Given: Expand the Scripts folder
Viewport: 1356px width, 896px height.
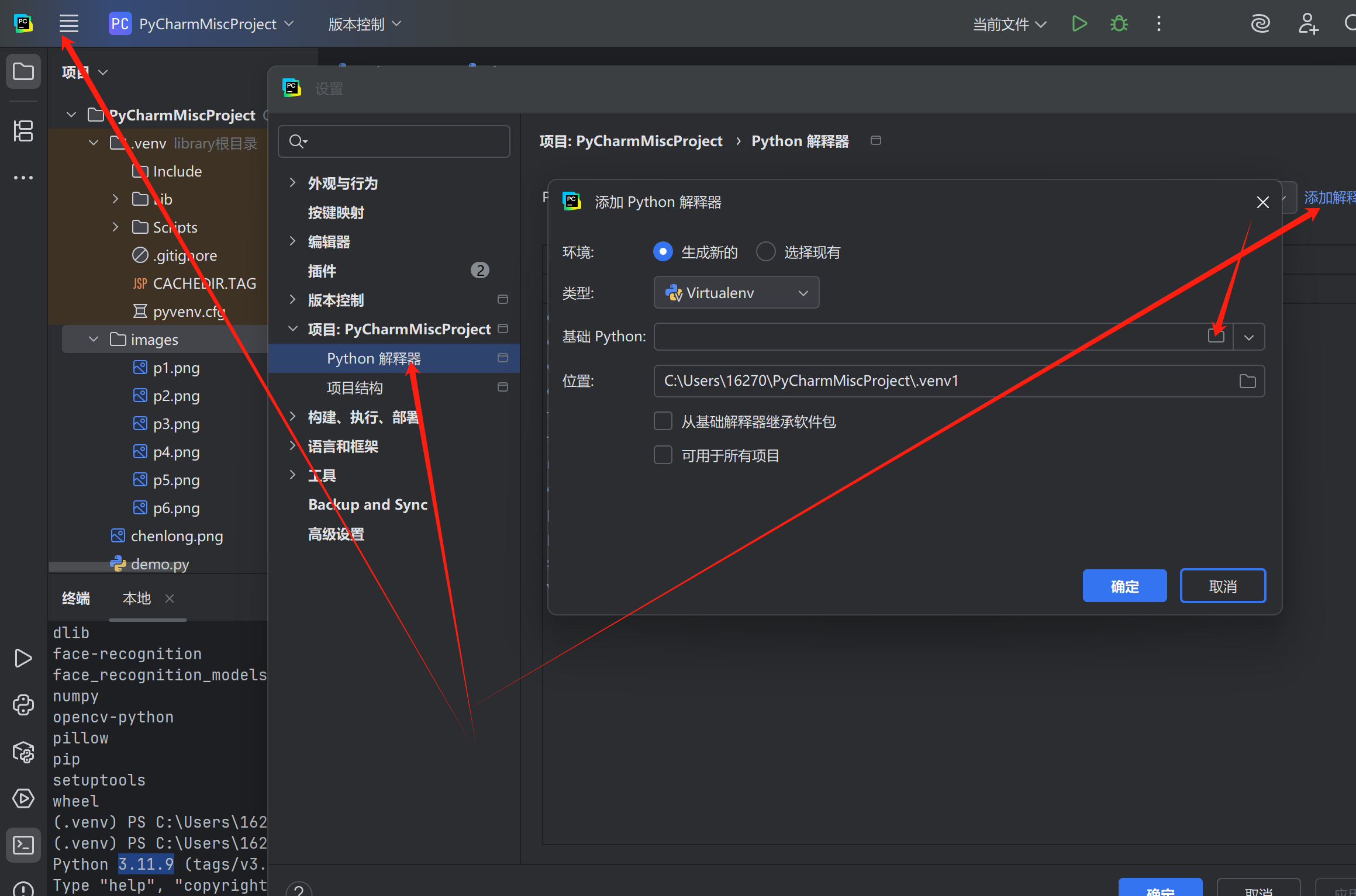Looking at the screenshot, I should click(x=115, y=227).
